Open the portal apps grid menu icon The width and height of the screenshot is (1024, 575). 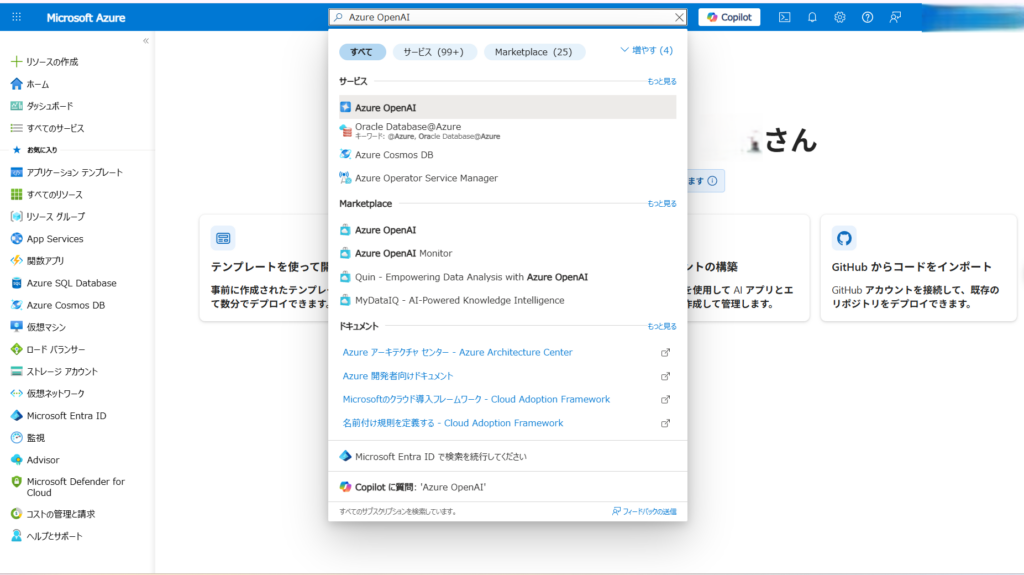tap(16, 17)
